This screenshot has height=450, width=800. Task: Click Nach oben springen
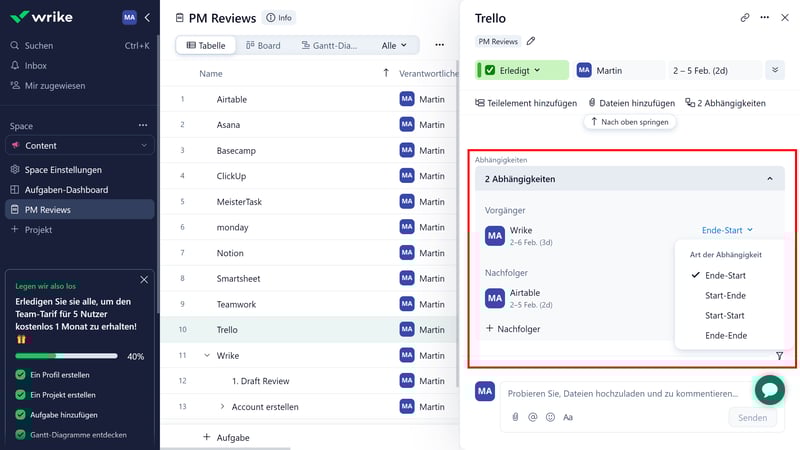(629, 122)
